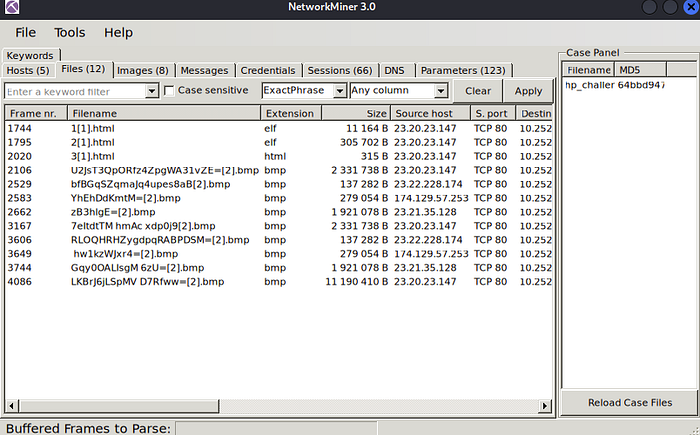This screenshot has width=700, height=435.
Task: Open the Tools menu
Action: coord(70,33)
